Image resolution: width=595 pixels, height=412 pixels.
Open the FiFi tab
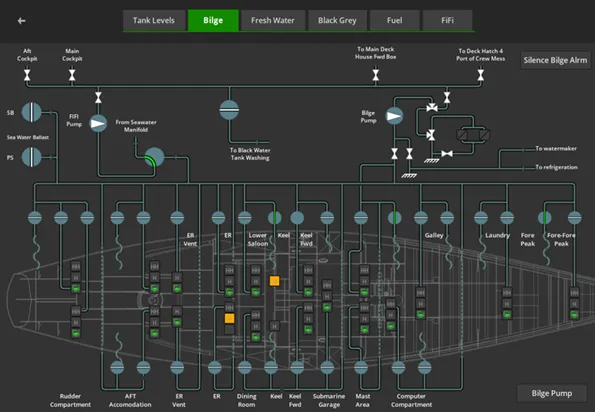(447, 20)
